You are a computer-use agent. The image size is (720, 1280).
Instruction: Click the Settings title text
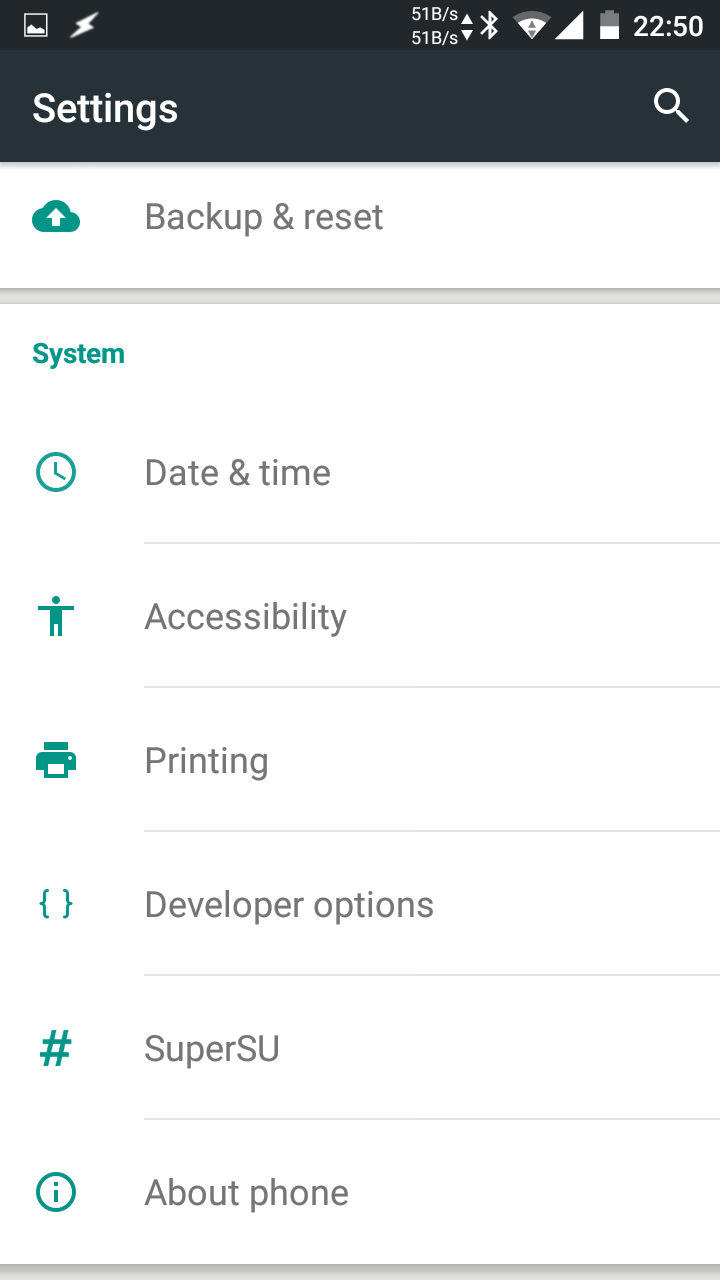(105, 108)
